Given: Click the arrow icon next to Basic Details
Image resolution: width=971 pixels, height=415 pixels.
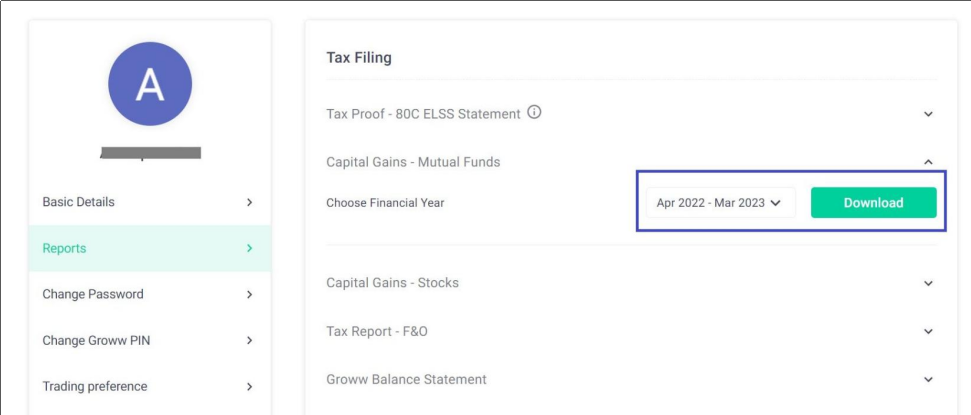Looking at the screenshot, I should point(250,202).
